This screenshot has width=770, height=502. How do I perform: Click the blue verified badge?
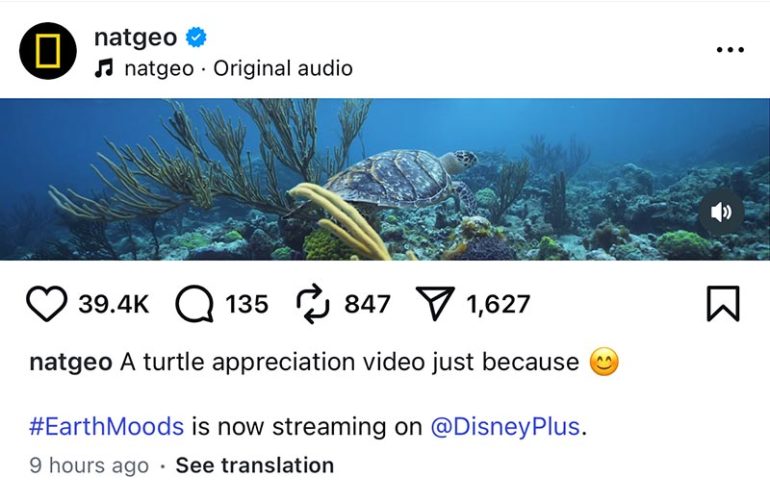click(x=197, y=38)
